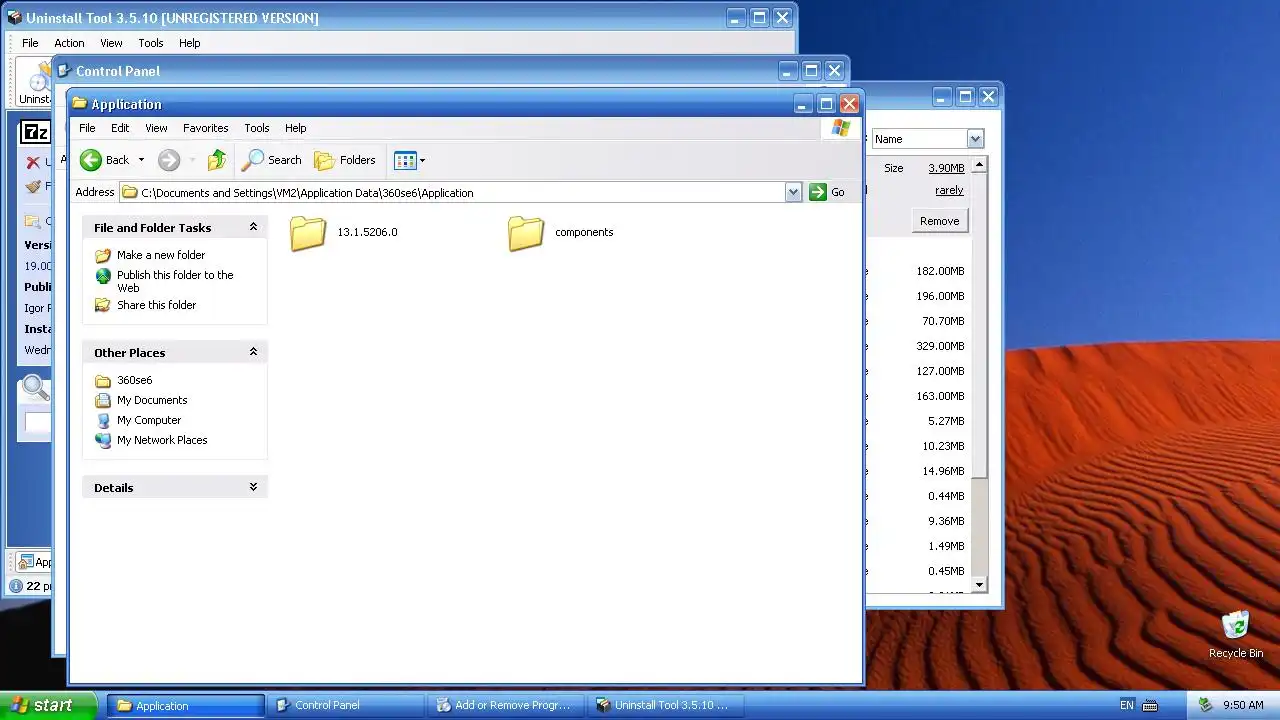The width and height of the screenshot is (1280, 720).
Task: Open File menu in Uninstall Tool
Action: coord(30,43)
